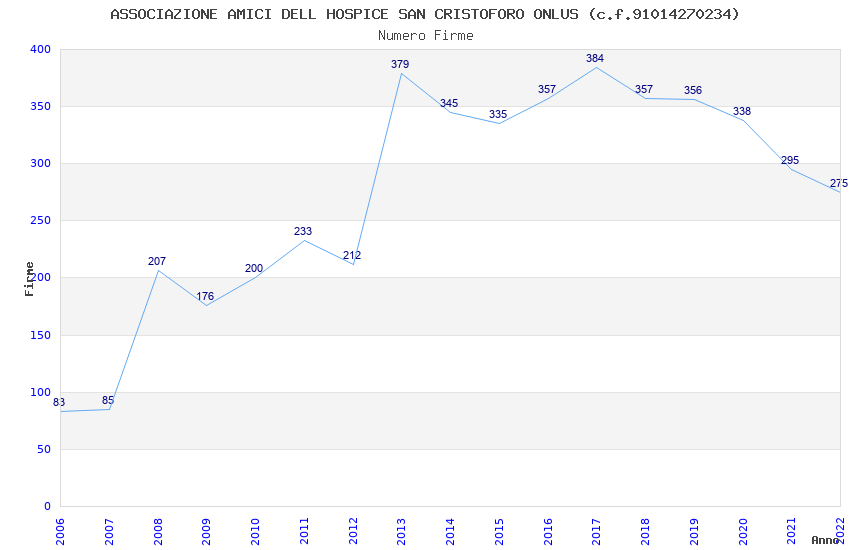
Task: Click x-axis year label 2006
Action: pos(60,532)
